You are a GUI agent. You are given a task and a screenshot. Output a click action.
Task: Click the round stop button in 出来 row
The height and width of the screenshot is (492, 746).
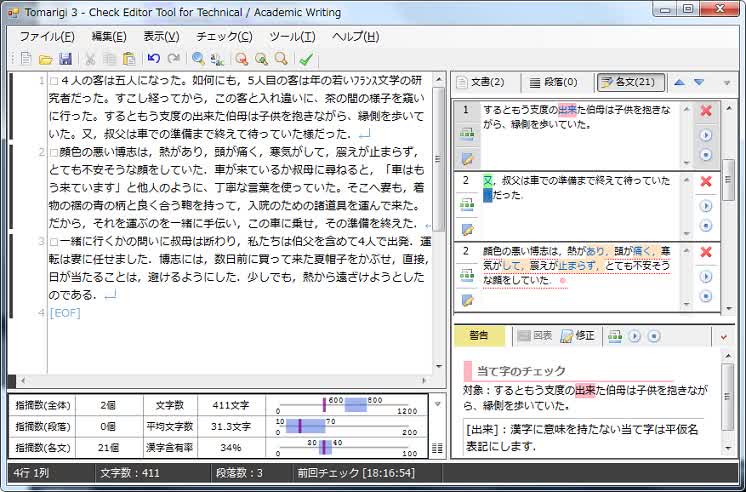(x=706, y=155)
